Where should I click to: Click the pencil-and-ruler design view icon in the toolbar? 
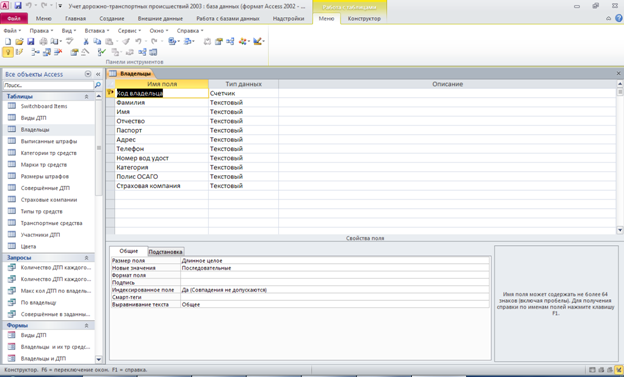(x=257, y=41)
